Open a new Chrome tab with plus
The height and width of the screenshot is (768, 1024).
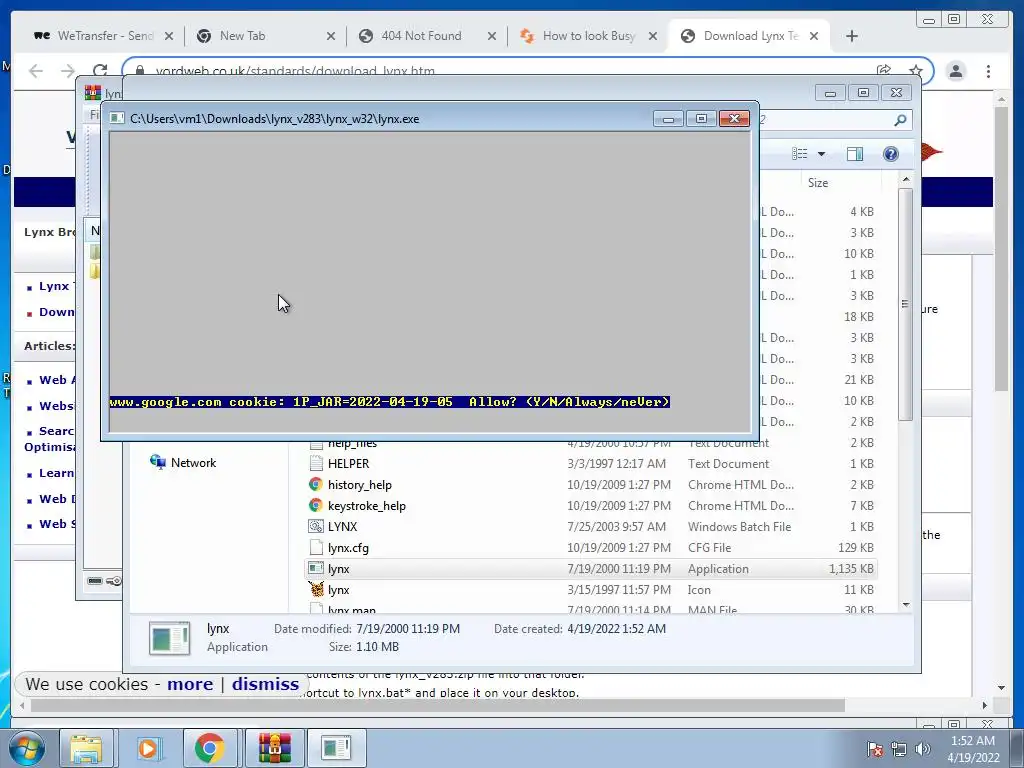click(852, 36)
